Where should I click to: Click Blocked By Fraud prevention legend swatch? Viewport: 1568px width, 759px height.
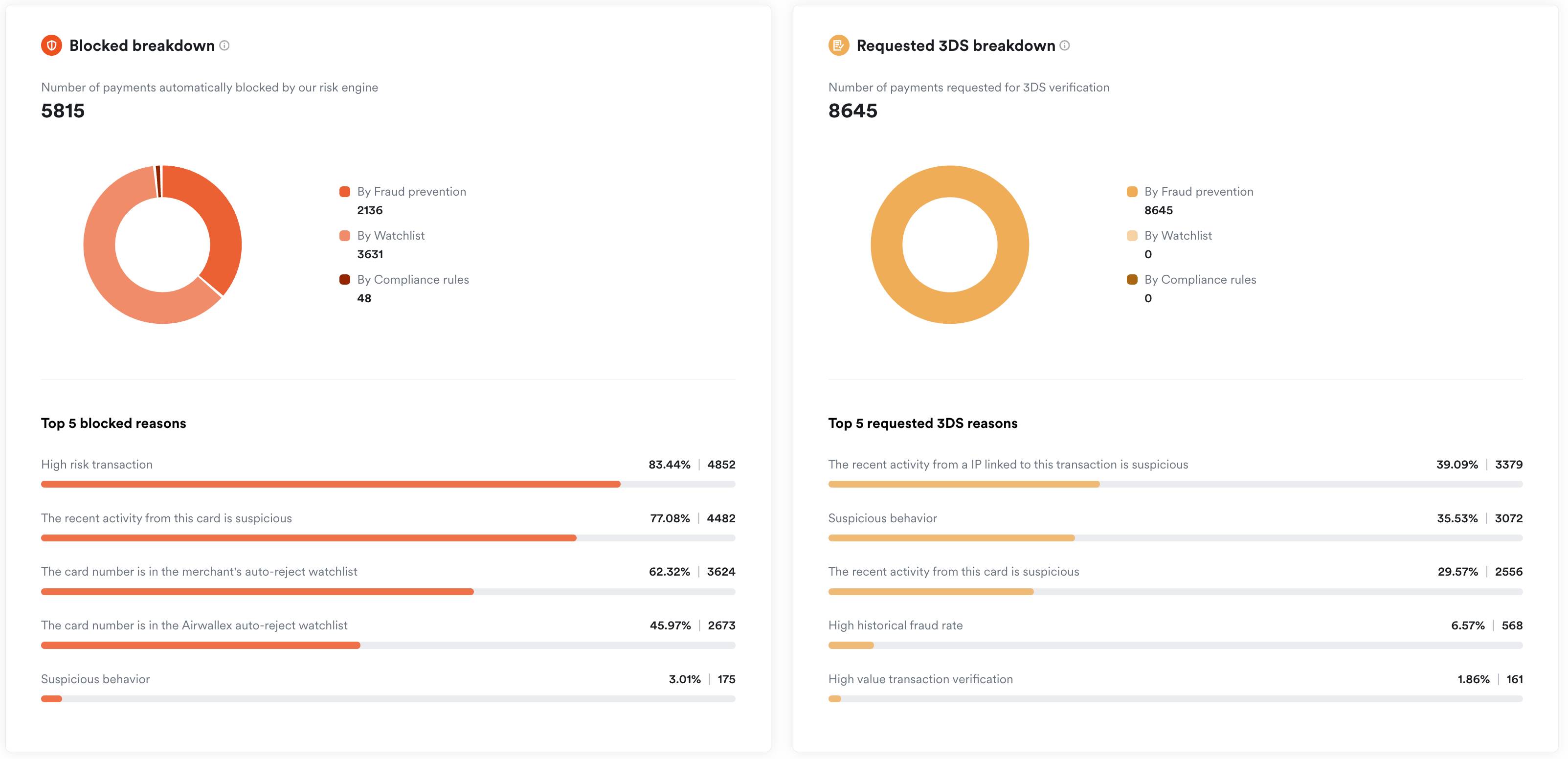pyautogui.click(x=344, y=192)
